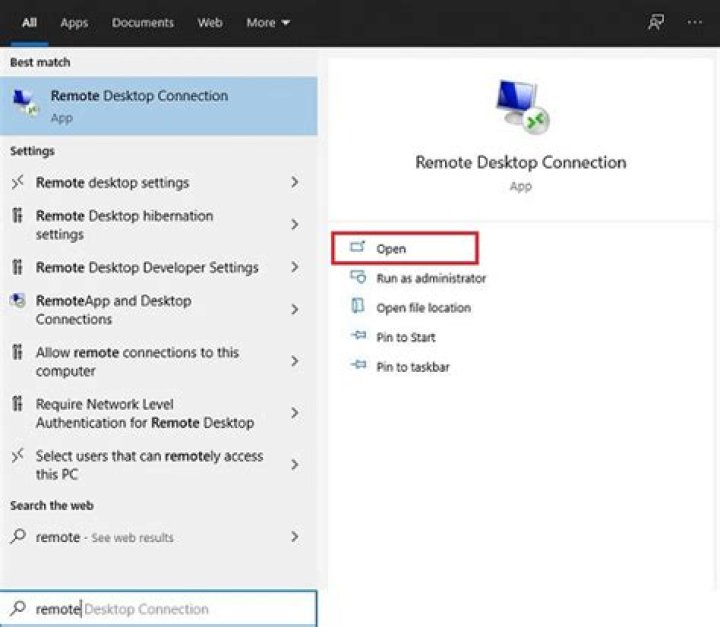Click the magnifier icon next to remote web result
Viewport: 720px width, 627px height.
tap(18, 536)
